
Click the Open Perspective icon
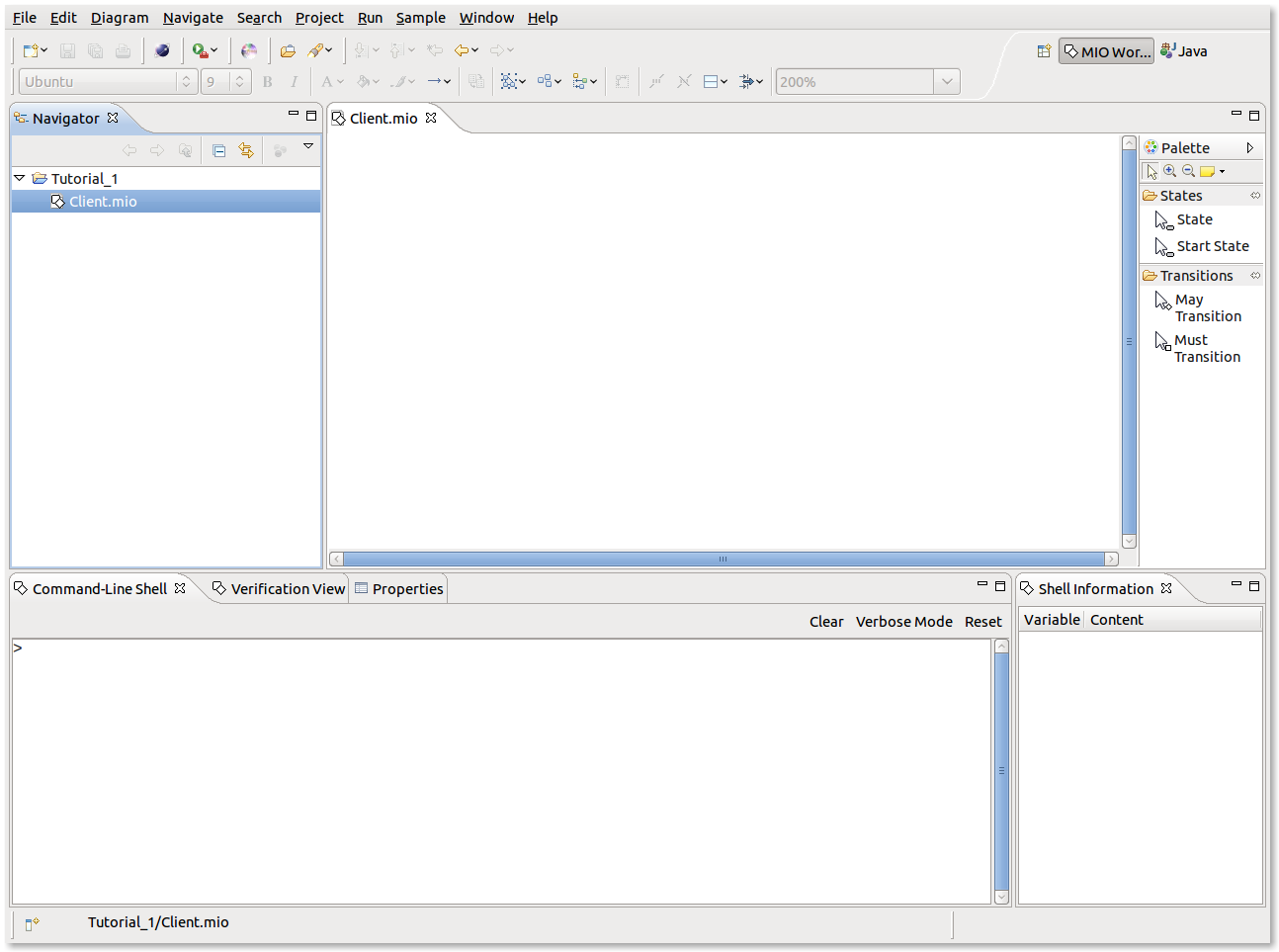click(x=1044, y=51)
